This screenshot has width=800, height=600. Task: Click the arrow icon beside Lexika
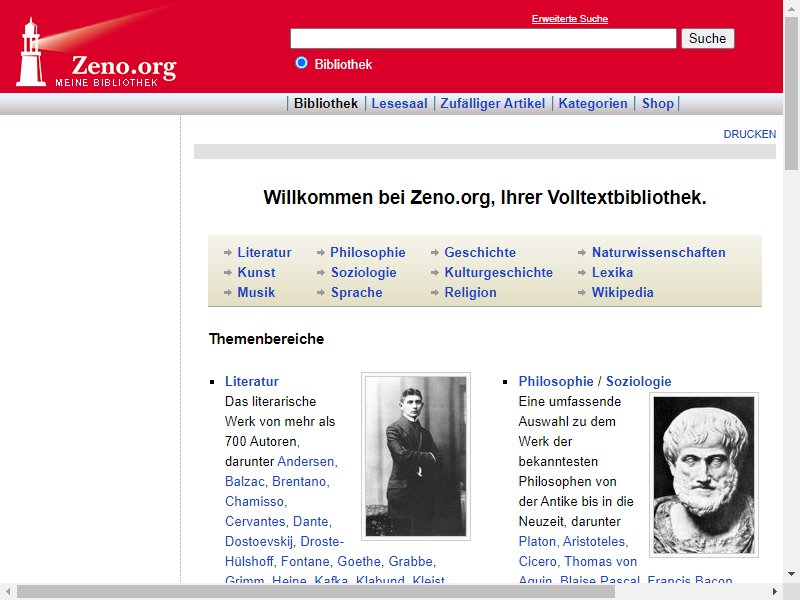(x=582, y=273)
